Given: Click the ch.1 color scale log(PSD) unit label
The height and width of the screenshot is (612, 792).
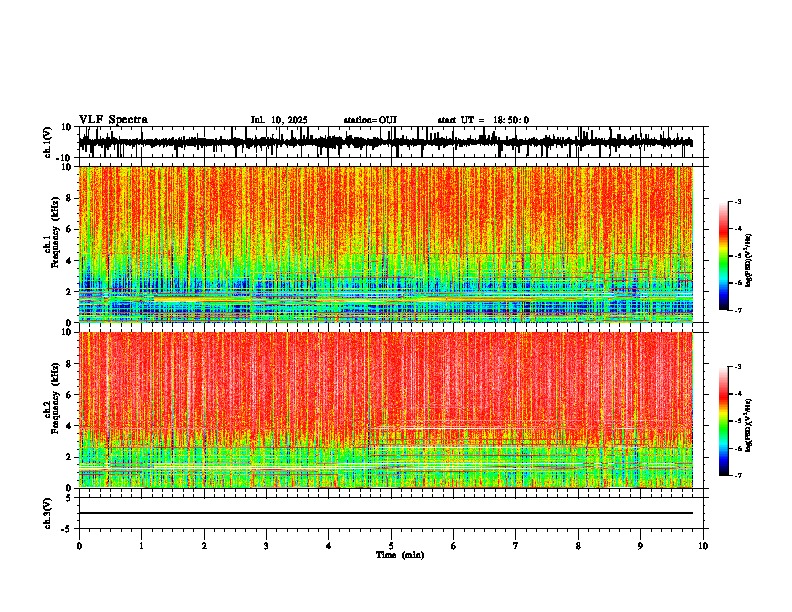Looking at the screenshot, I should click(749, 260).
